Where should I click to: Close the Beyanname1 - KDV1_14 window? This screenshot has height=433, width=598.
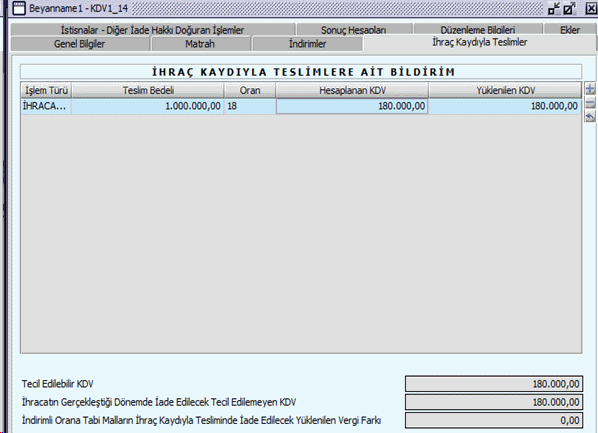(x=591, y=8)
